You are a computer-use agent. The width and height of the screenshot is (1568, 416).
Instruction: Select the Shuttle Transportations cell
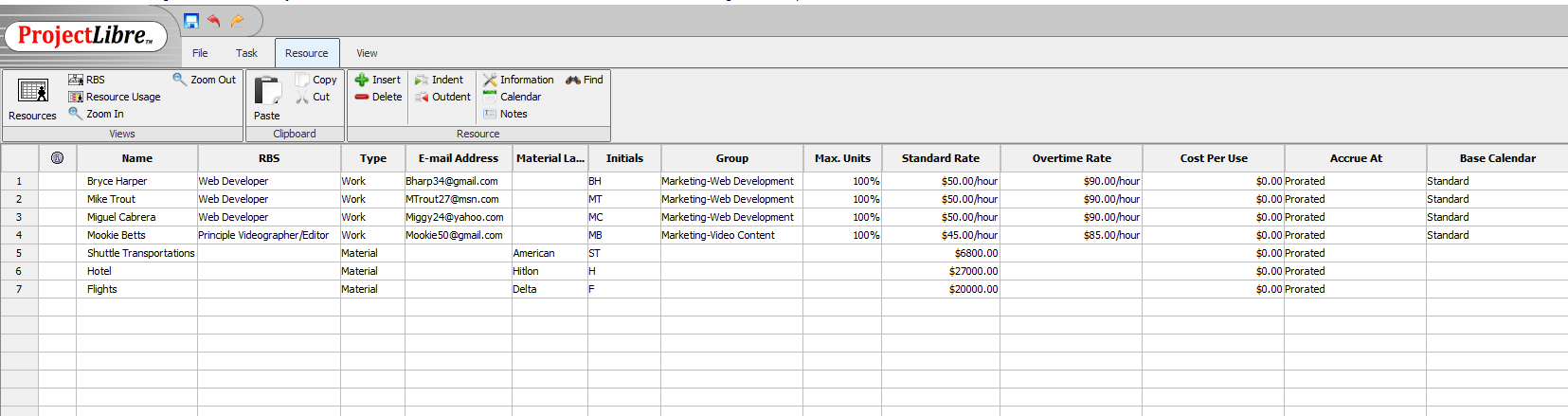click(137, 253)
